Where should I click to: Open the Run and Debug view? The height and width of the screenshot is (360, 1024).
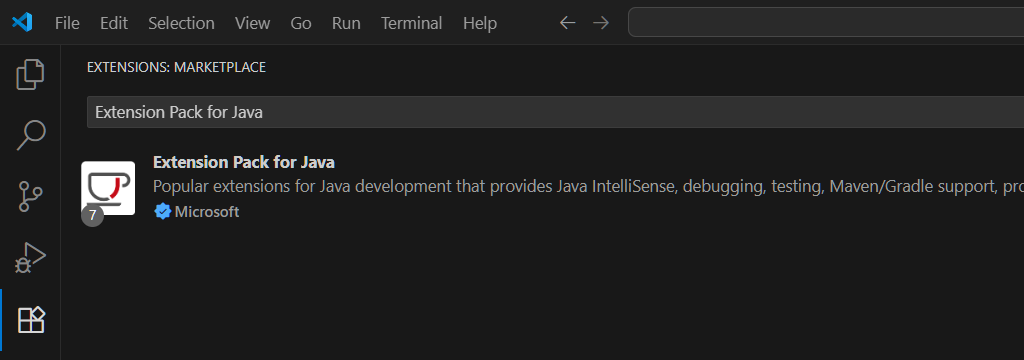tap(30, 257)
